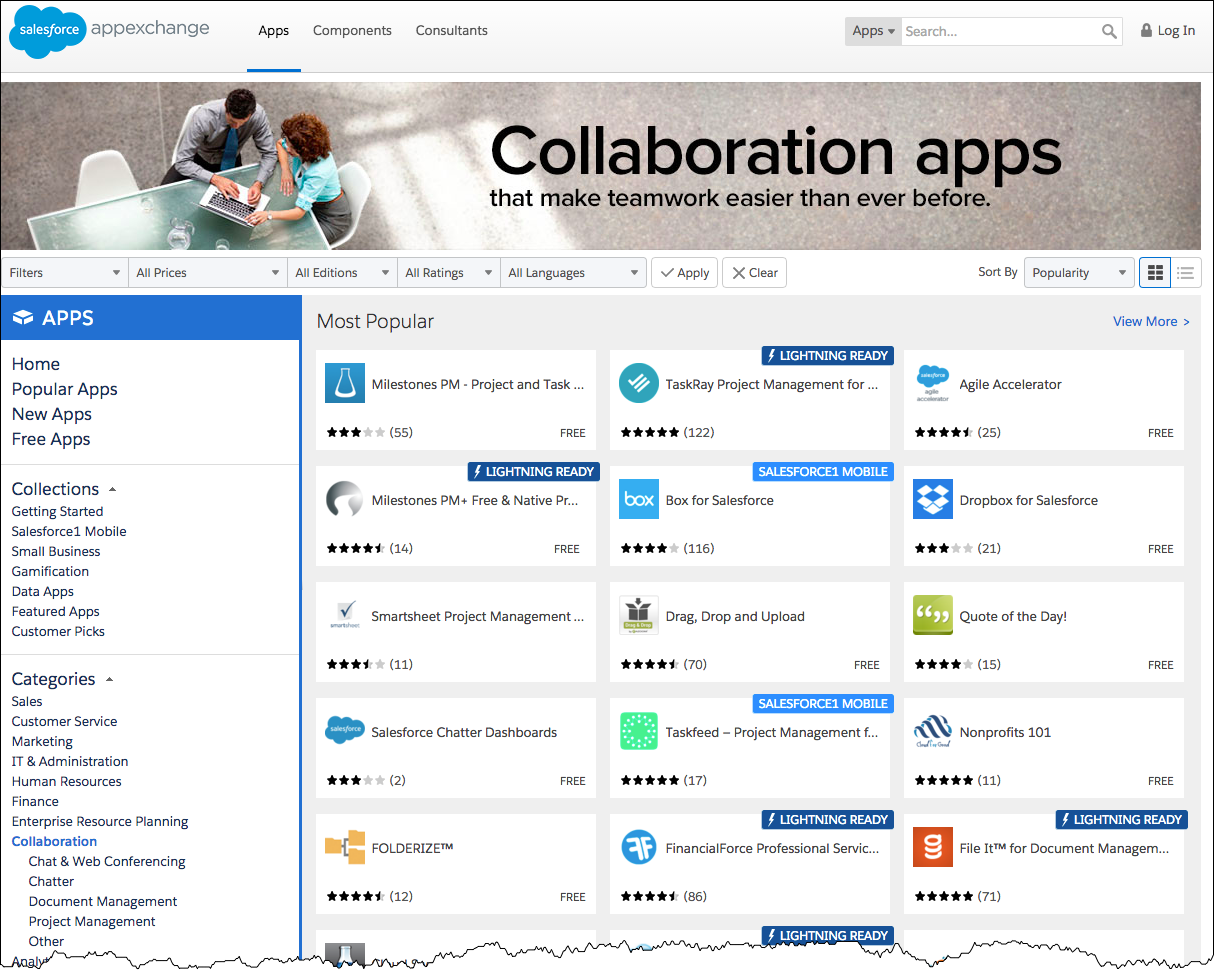Open the Document Management subcategory
Viewport: 1214px width, 970px height.
(x=103, y=901)
